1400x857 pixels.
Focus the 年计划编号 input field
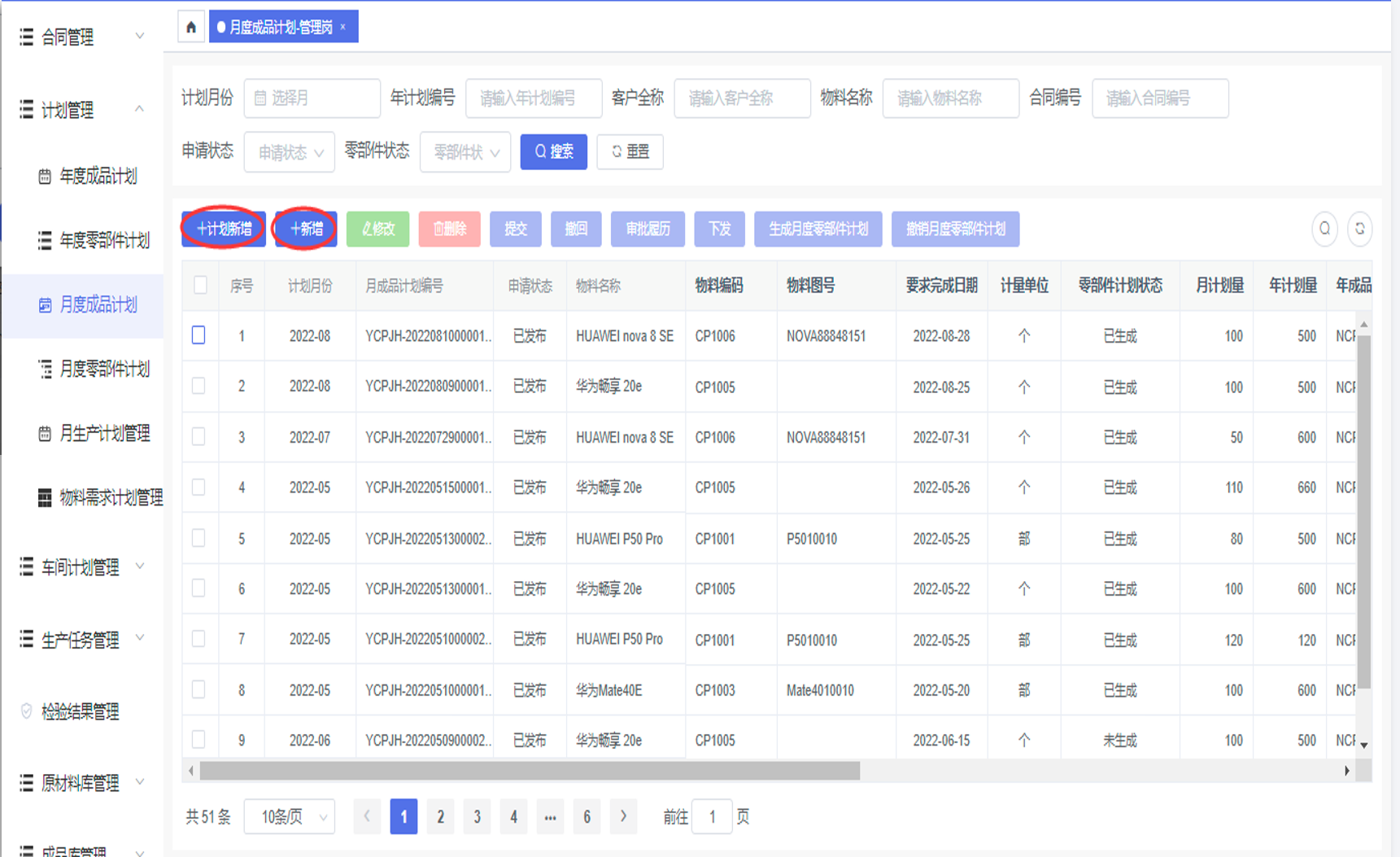tap(534, 98)
